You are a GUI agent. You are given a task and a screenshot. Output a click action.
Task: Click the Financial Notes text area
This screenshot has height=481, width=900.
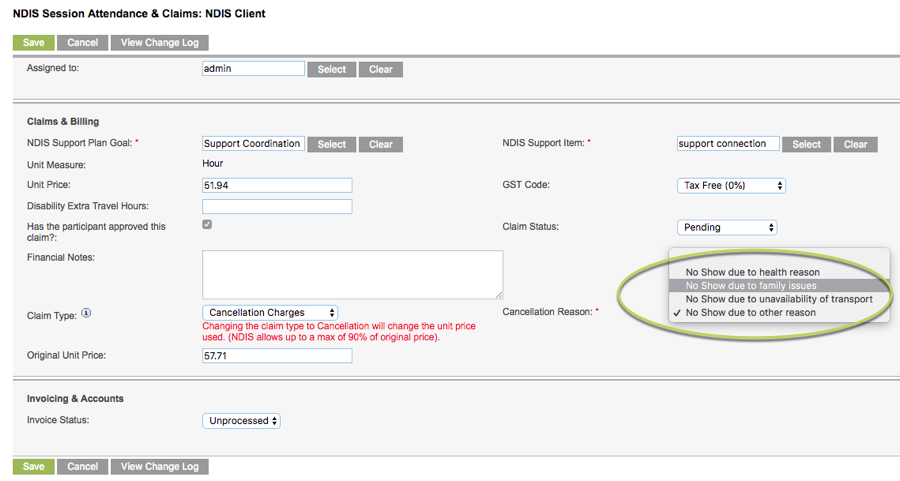point(352,274)
